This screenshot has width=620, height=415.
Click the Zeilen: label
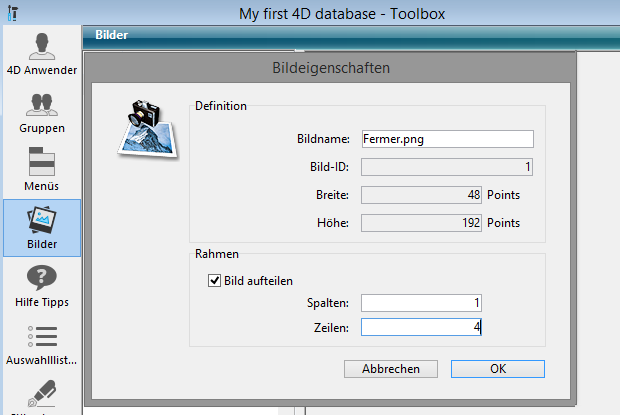click(331, 328)
